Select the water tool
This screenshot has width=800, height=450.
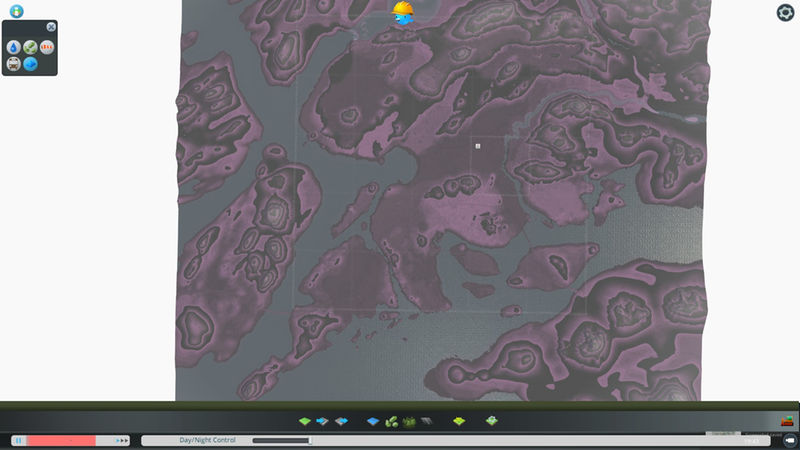[x=373, y=421]
